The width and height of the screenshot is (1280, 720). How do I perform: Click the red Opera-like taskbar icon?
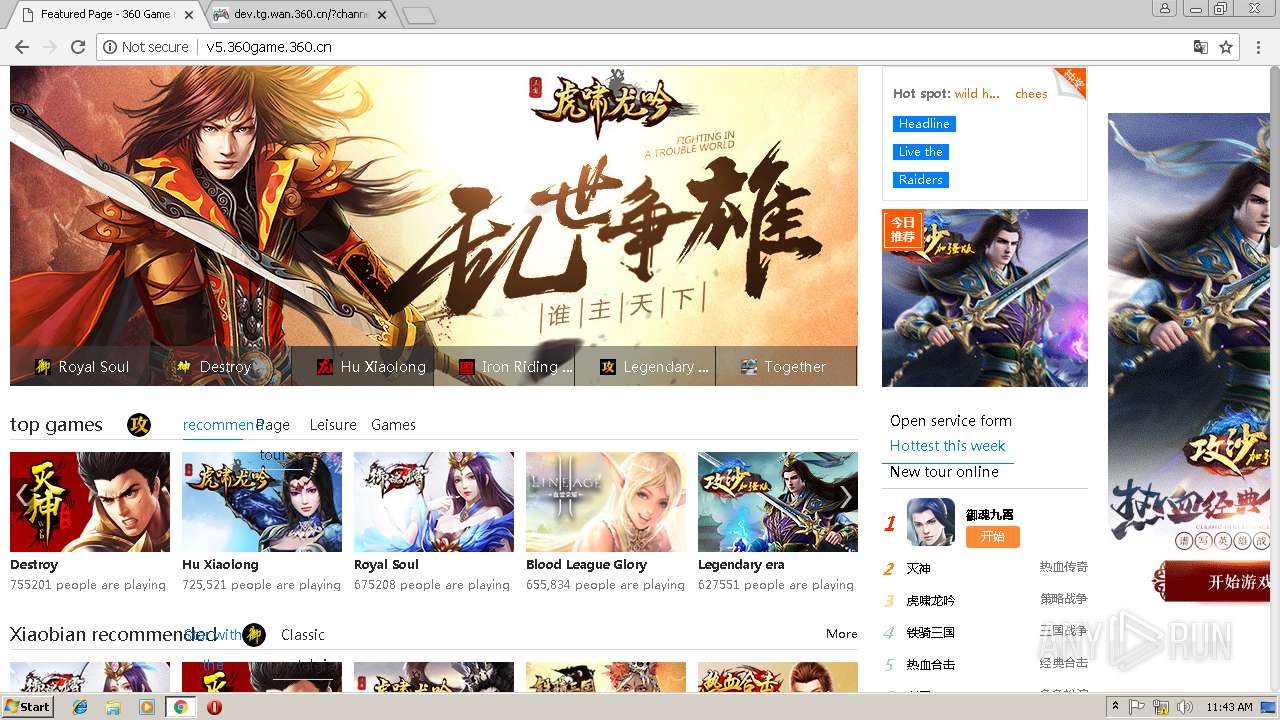[214, 707]
